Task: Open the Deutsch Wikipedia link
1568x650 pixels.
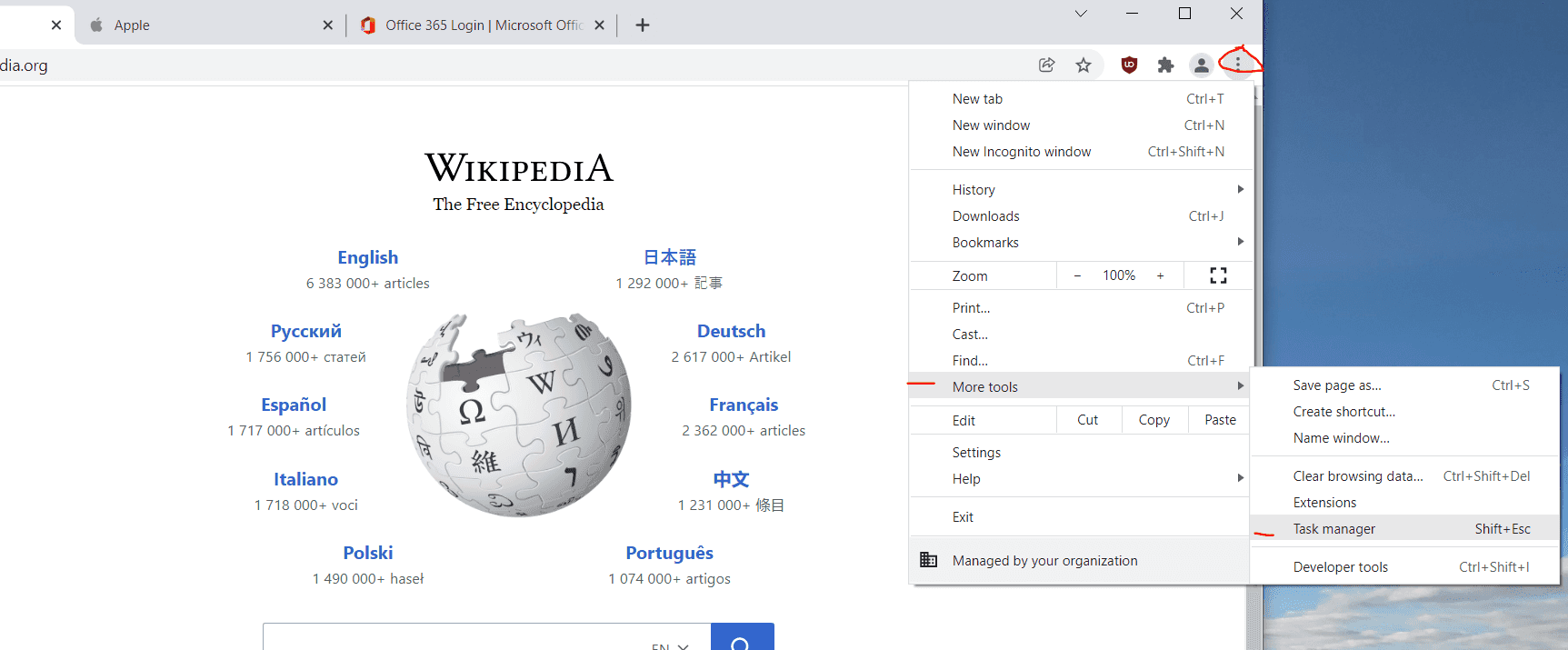Action: pyautogui.click(x=731, y=331)
